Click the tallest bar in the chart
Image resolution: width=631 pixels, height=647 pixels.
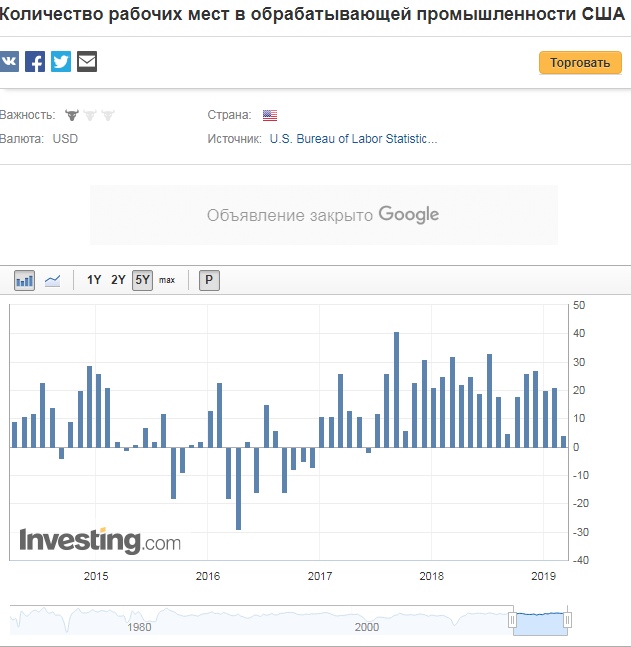(x=396, y=389)
